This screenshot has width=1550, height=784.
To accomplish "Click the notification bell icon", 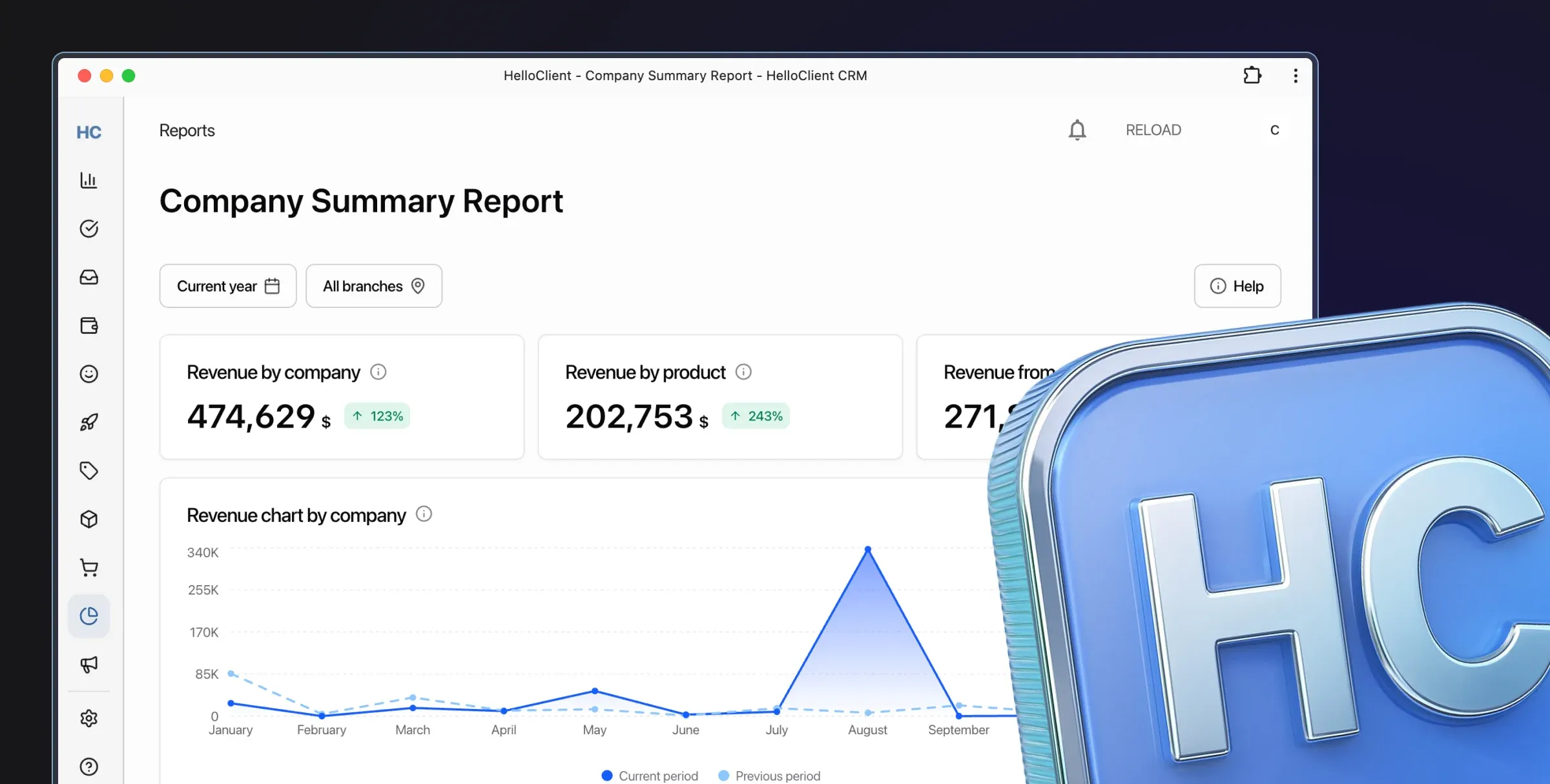I will coord(1077,129).
